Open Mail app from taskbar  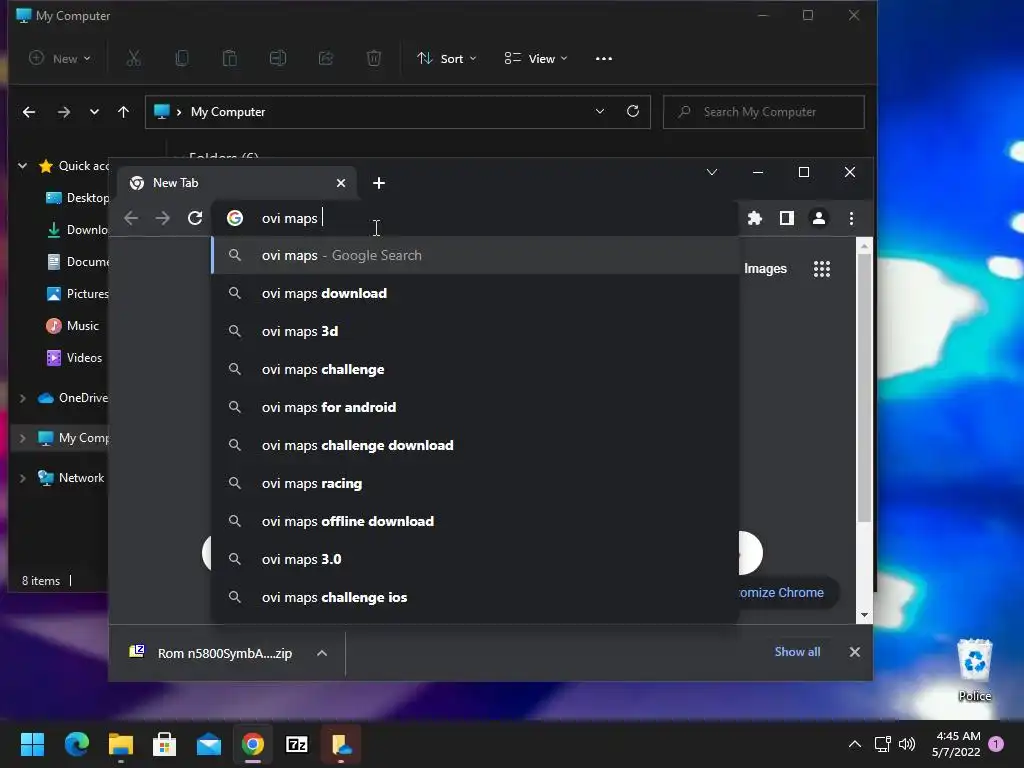point(209,744)
